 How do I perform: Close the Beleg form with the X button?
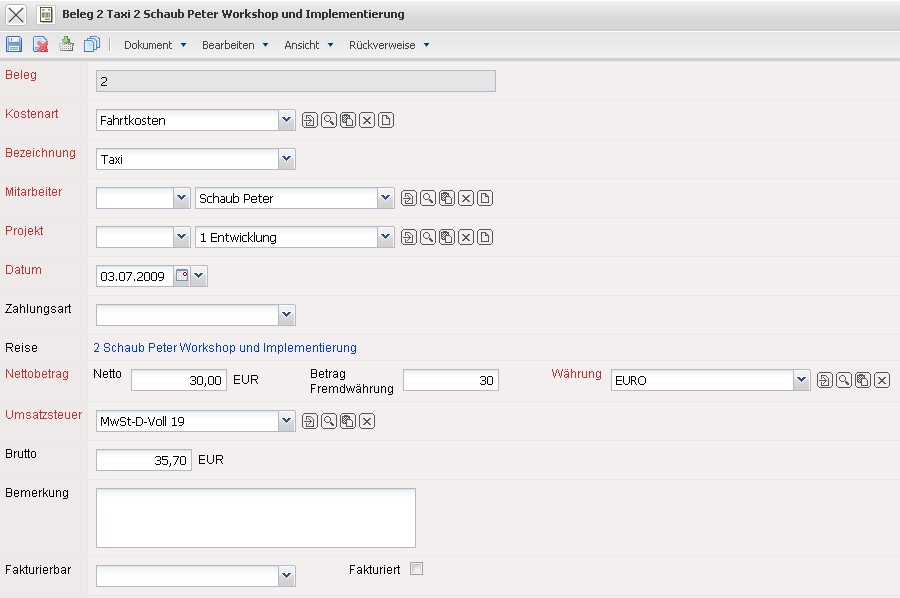point(16,15)
